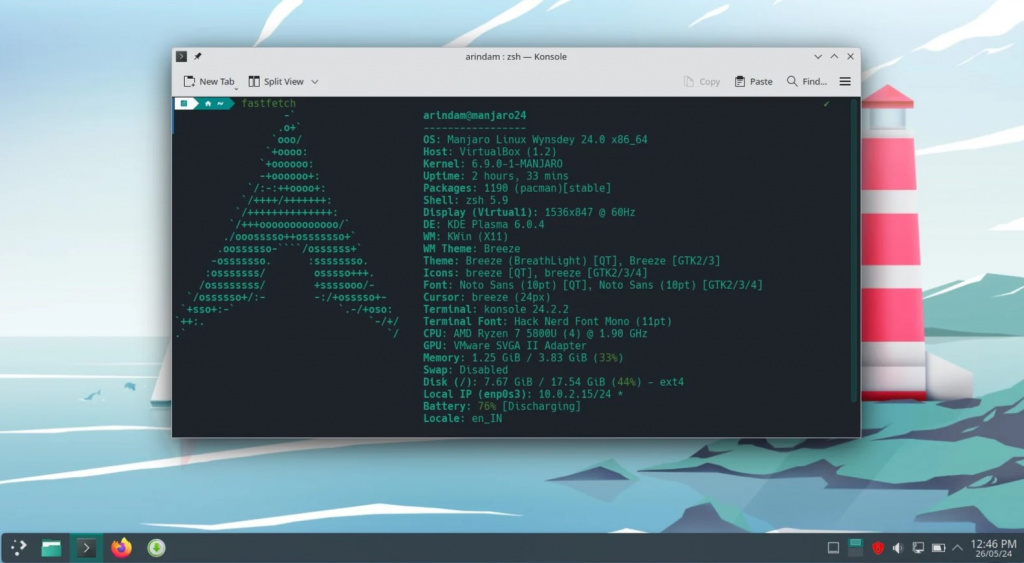
Task: Click the Battery: 76% [Discharging] line
Action: [502, 406]
